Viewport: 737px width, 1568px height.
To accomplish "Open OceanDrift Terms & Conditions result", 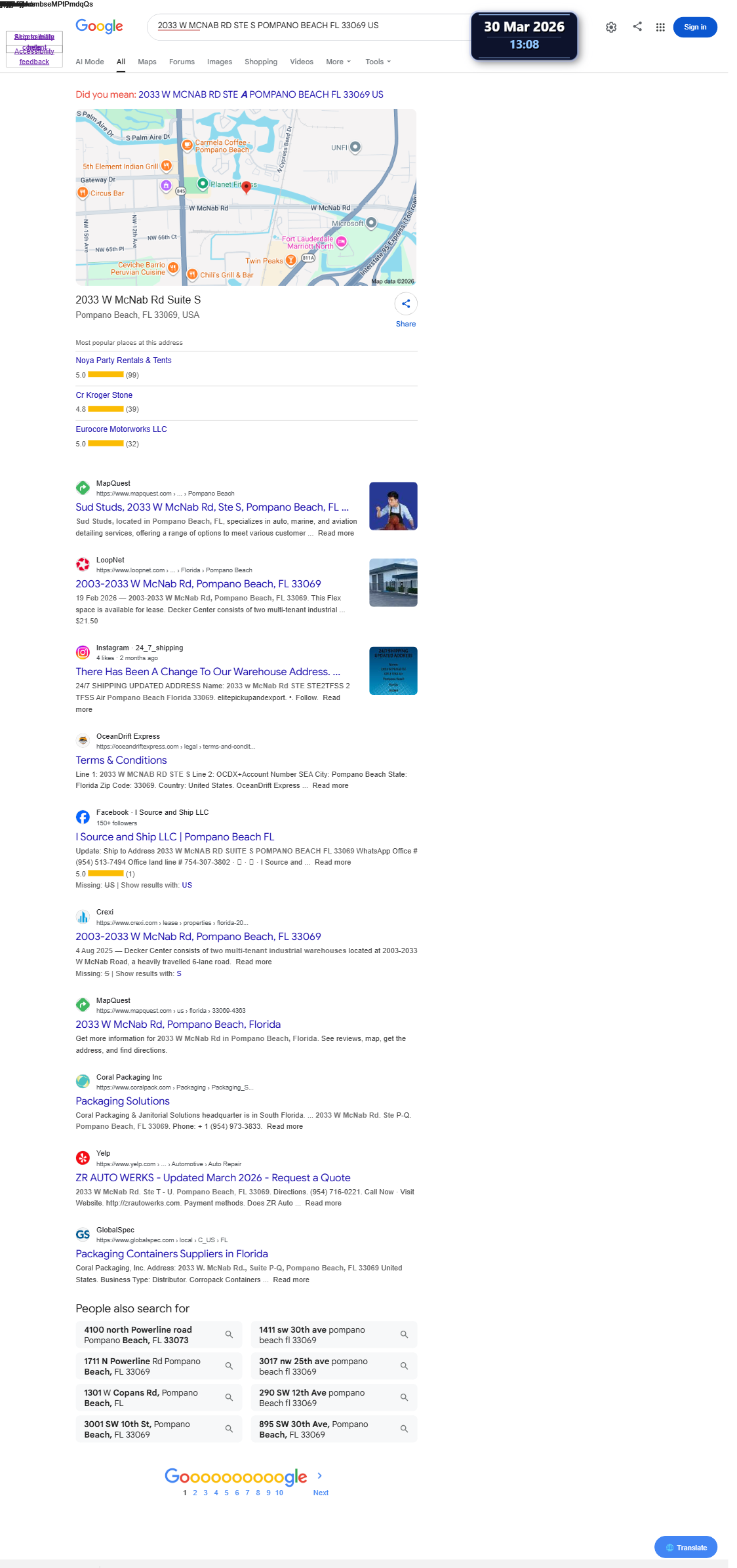I will pyautogui.click(x=121, y=760).
